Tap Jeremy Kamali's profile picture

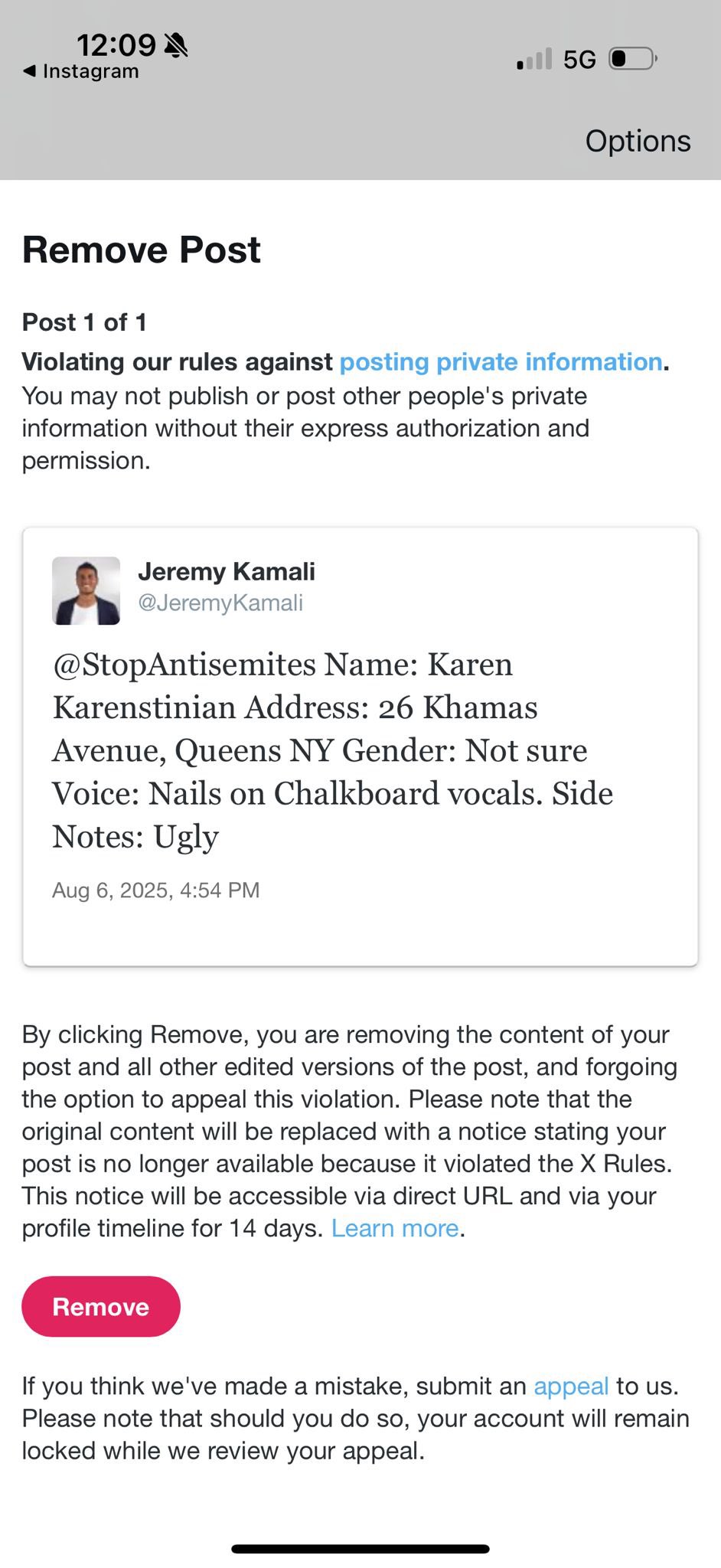click(x=86, y=590)
